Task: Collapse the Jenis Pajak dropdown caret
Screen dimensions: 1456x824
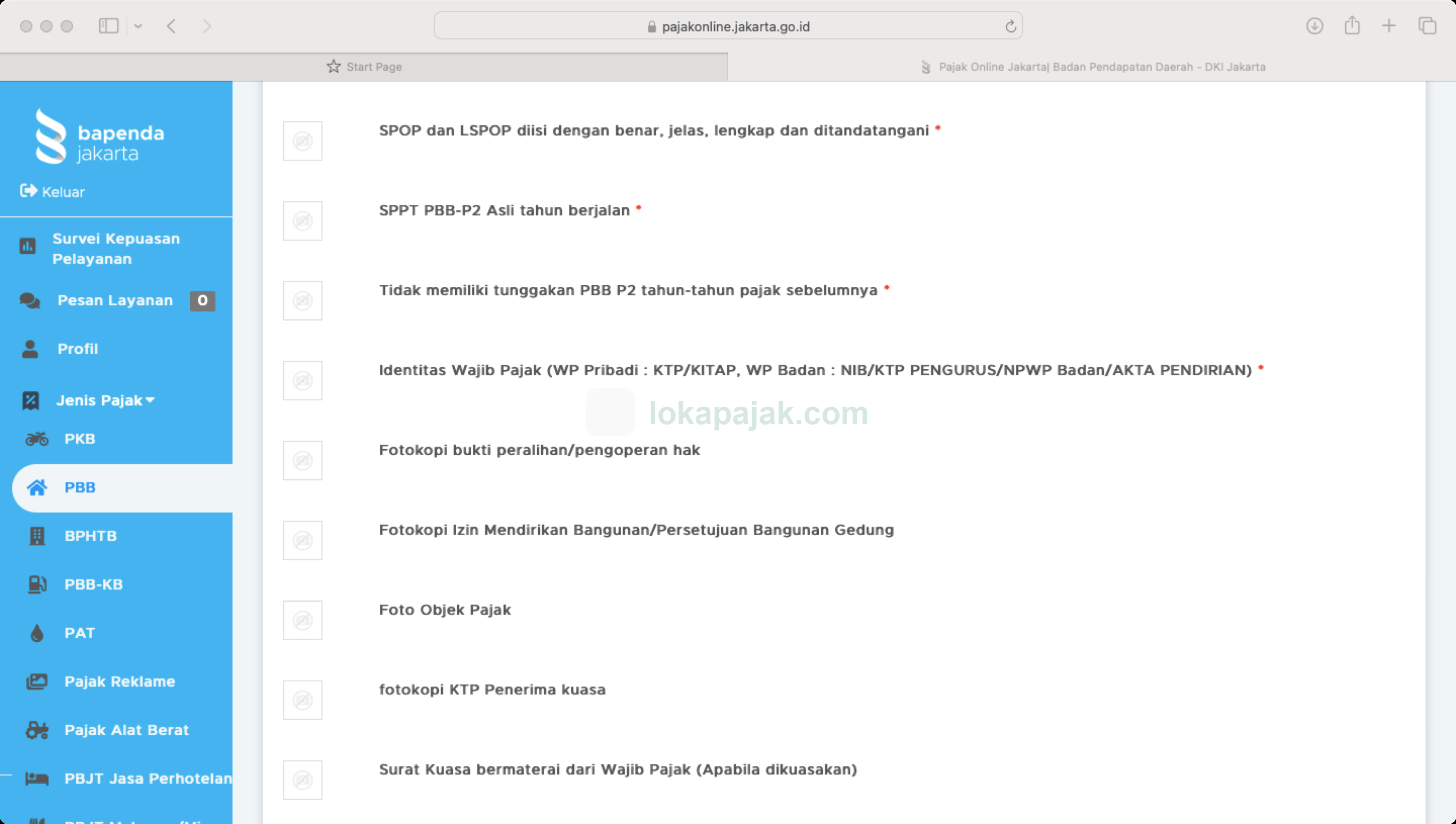Action: tap(150, 400)
